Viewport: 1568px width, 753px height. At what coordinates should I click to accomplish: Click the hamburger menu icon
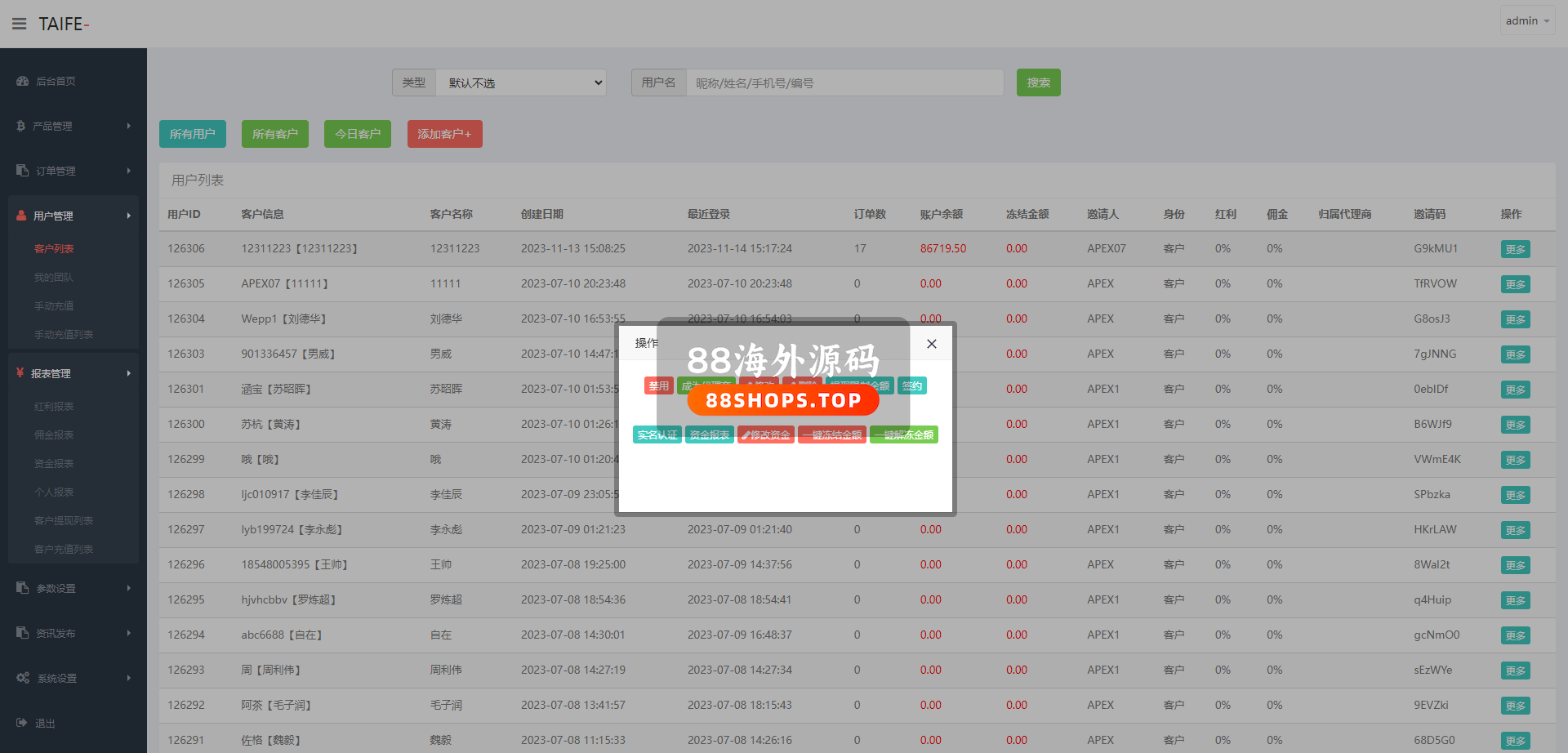pyautogui.click(x=20, y=24)
